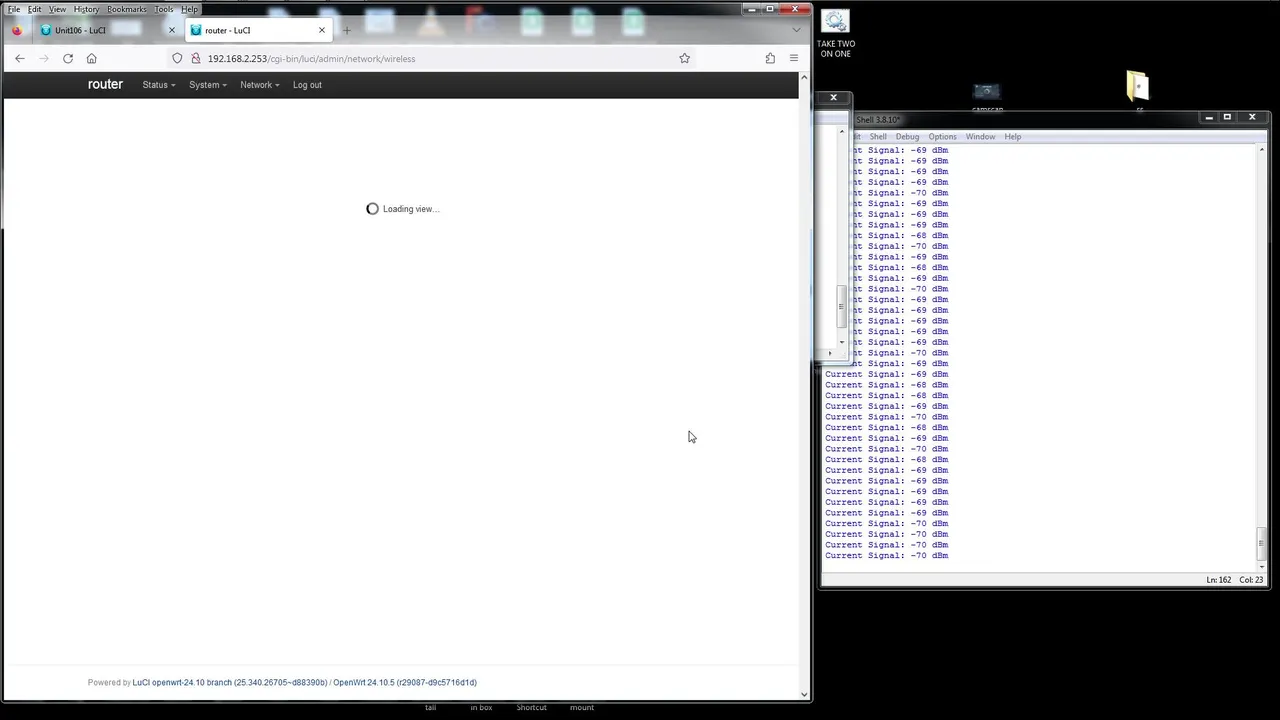Open the Options menu in IDLE Shell
This screenshot has width=1280, height=720.
click(942, 137)
